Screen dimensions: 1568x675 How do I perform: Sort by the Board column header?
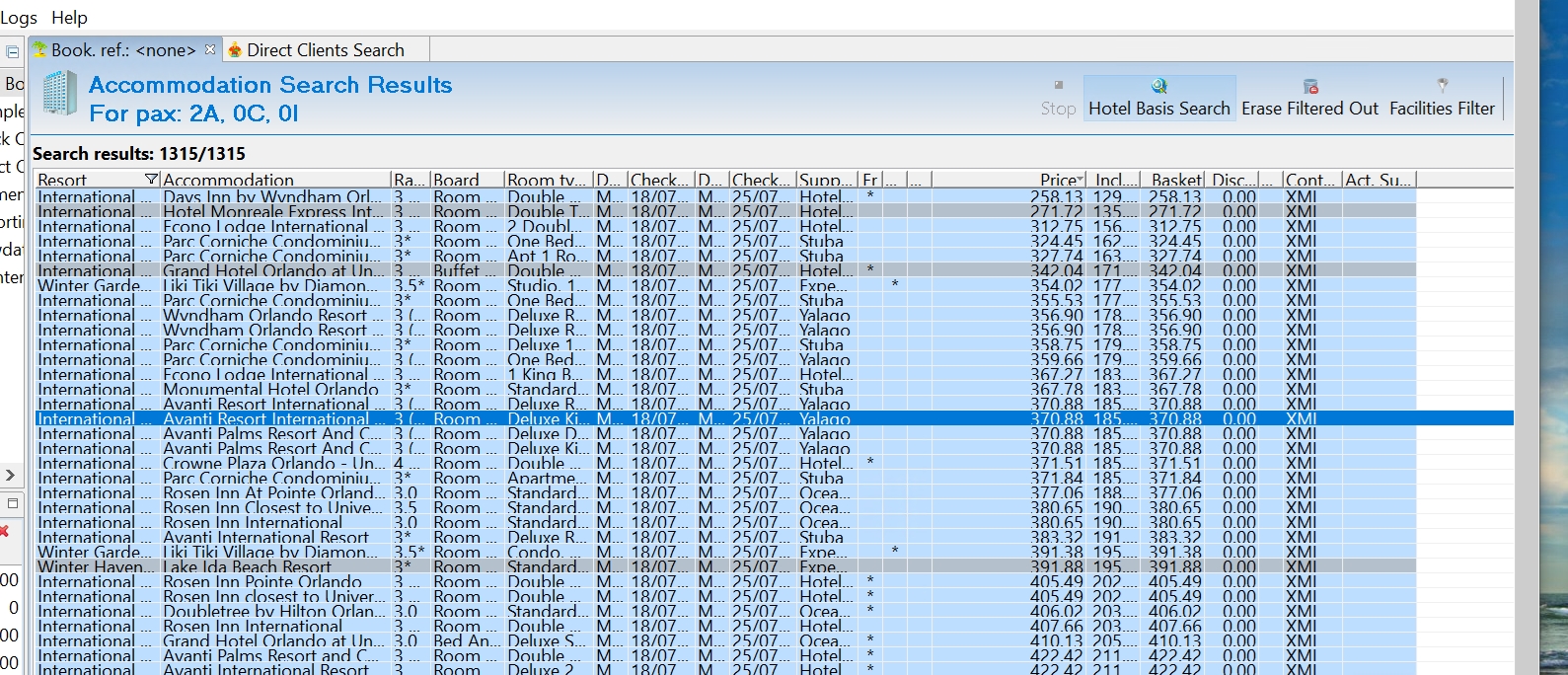[x=466, y=180]
